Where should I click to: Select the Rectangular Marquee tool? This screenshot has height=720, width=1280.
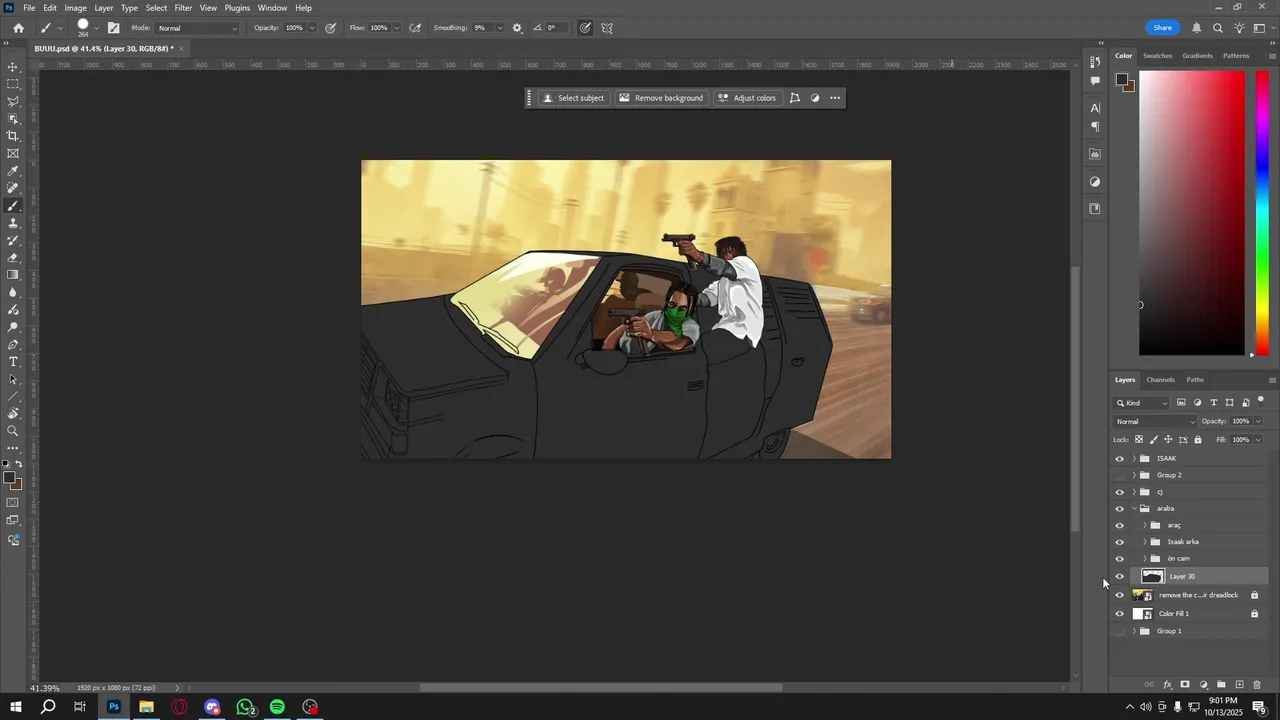[13, 84]
